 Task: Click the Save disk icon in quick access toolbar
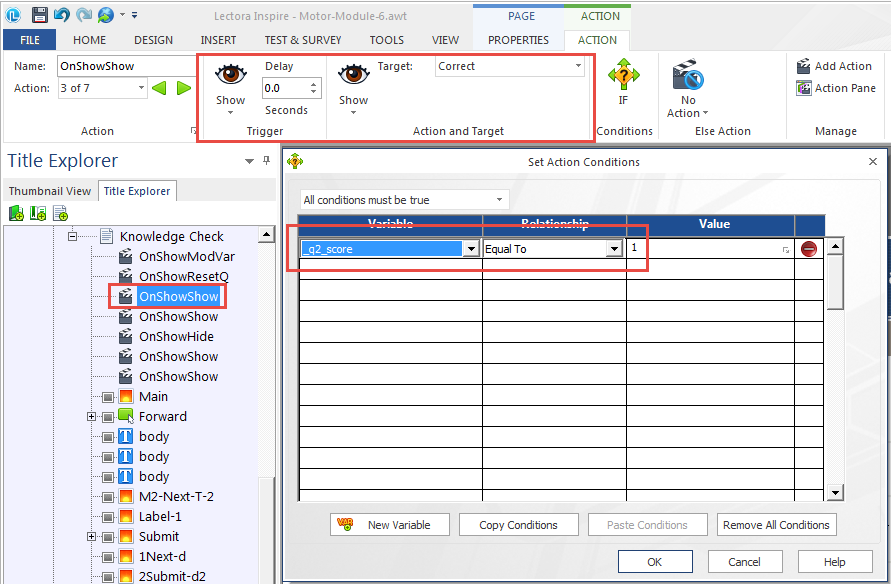[x=40, y=15]
